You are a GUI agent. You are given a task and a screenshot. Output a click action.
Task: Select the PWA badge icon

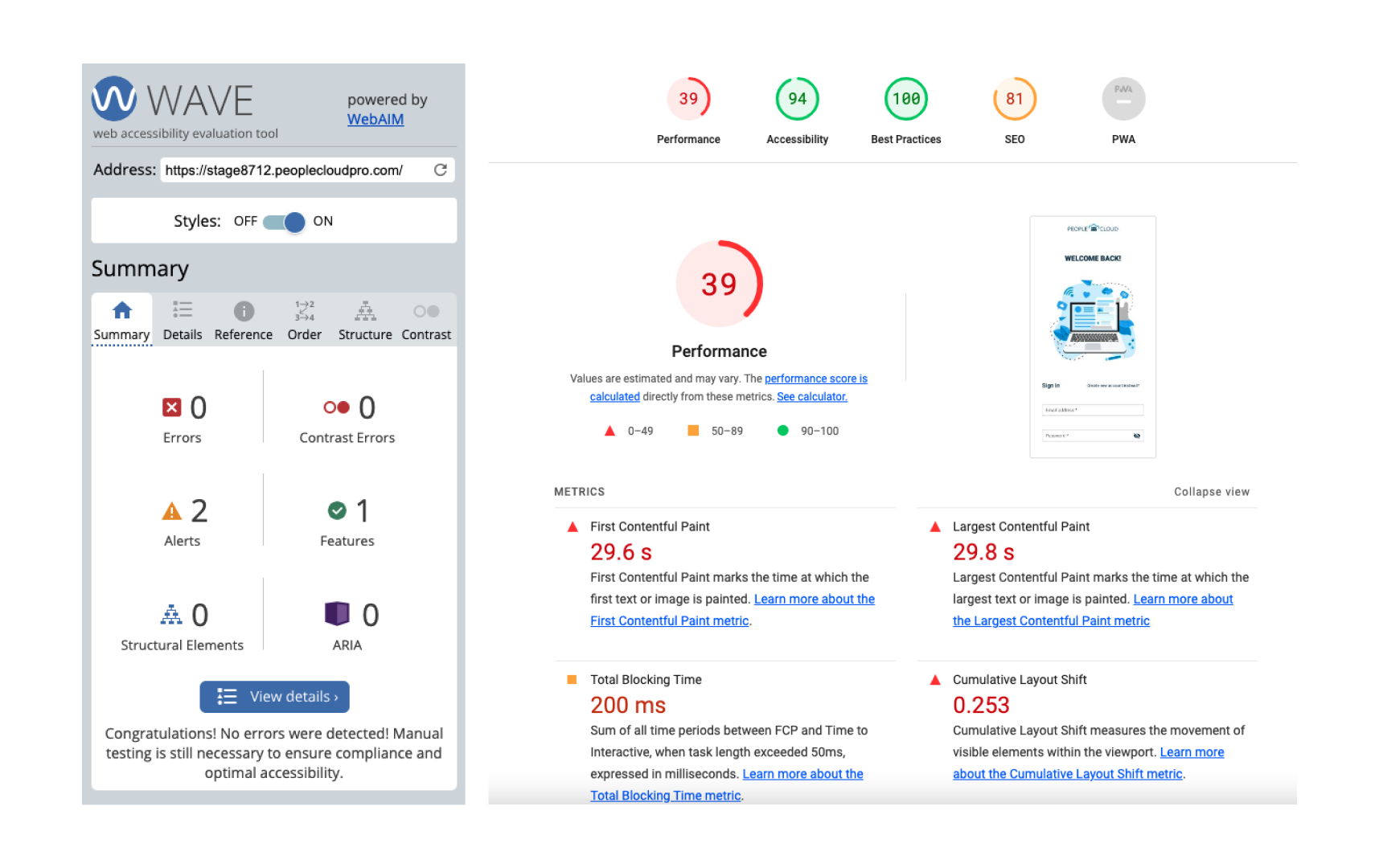(1123, 99)
